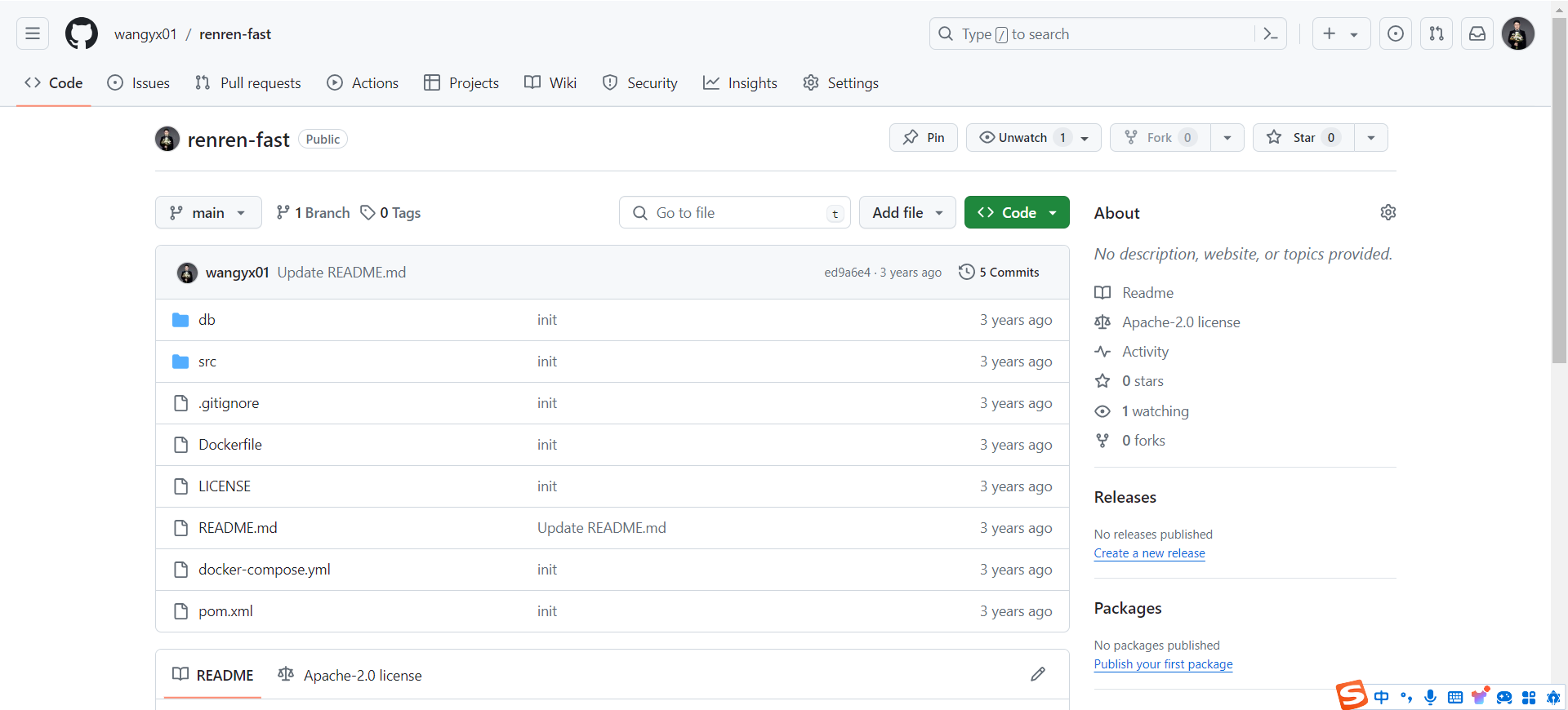
Task: Switch to the Security tab
Action: coord(640,83)
